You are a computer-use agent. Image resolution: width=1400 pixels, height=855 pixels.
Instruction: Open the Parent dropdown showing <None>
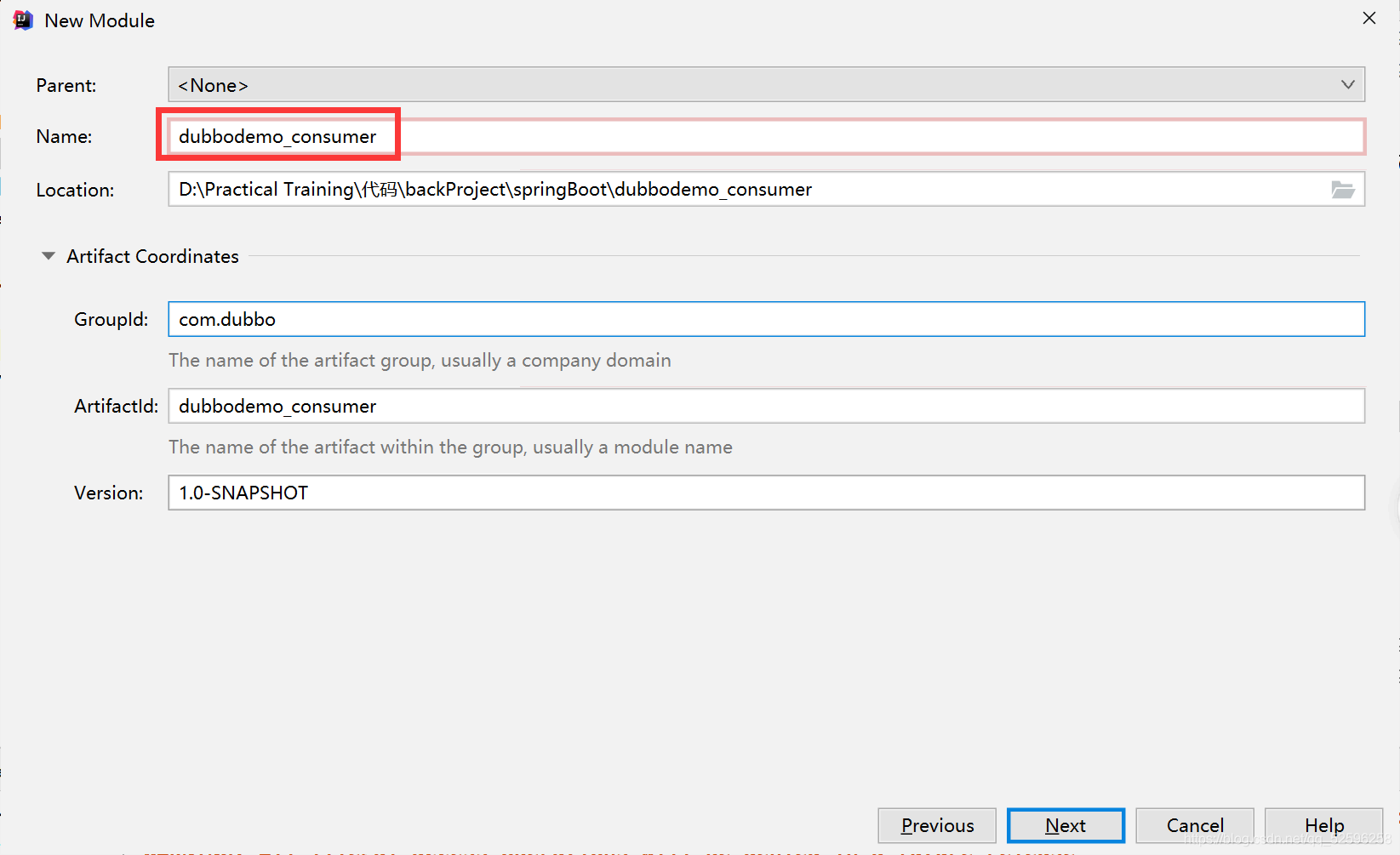pyautogui.click(x=766, y=85)
